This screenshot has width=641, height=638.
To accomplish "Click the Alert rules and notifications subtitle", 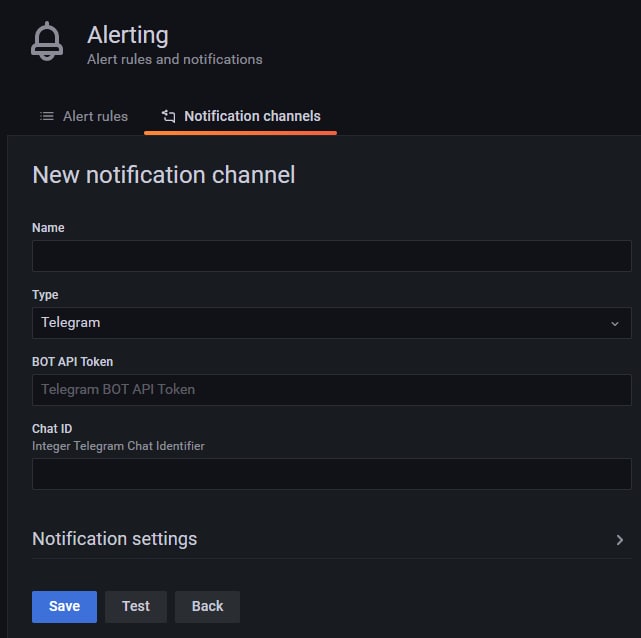I will [175, 59].
